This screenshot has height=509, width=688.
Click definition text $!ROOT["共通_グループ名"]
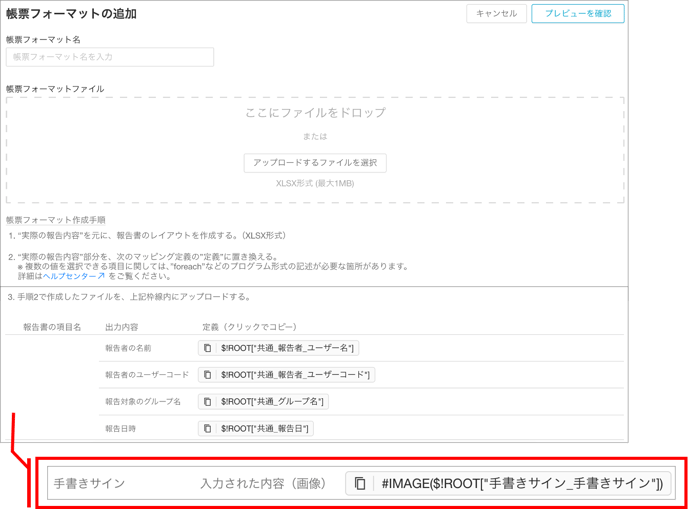pyautogui.click(x=272, y=401)
